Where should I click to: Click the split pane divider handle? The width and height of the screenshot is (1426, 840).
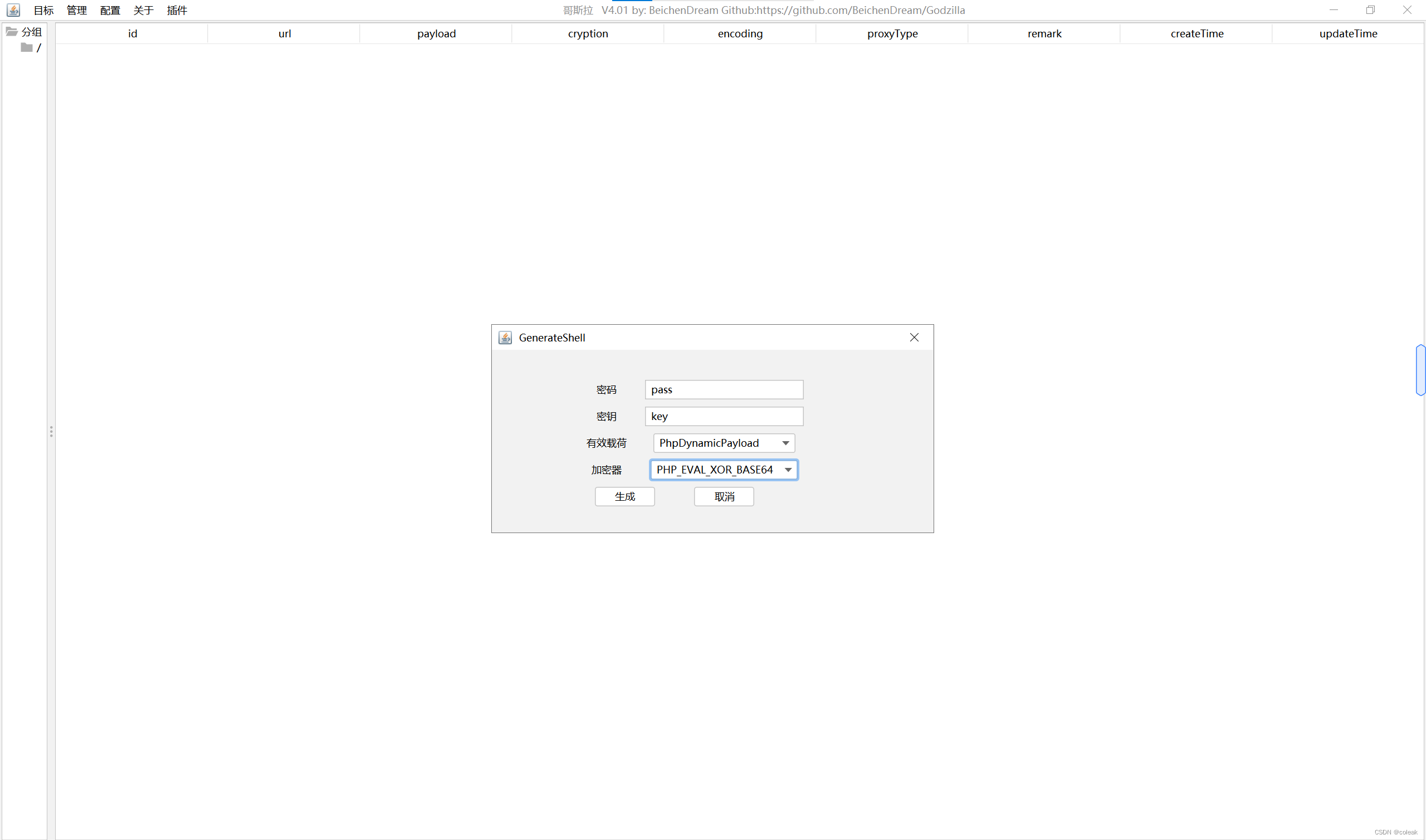pos(51,432)
